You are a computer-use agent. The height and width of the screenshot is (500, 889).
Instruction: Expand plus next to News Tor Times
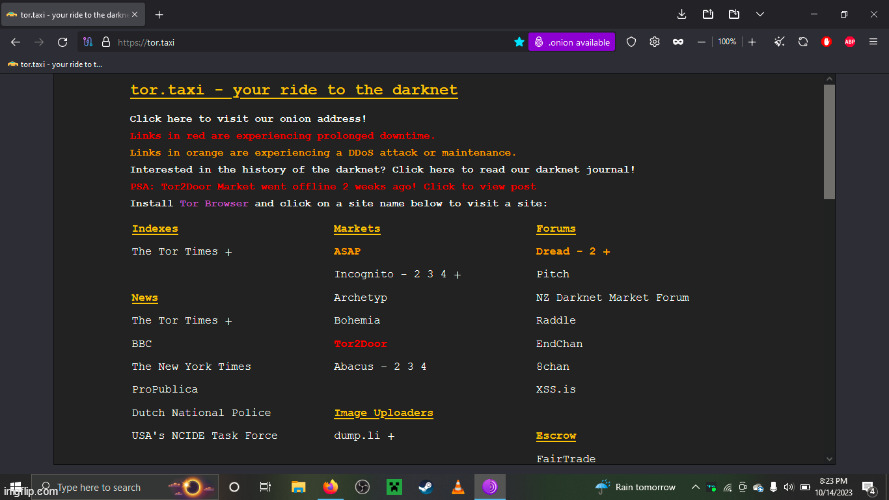228,321
